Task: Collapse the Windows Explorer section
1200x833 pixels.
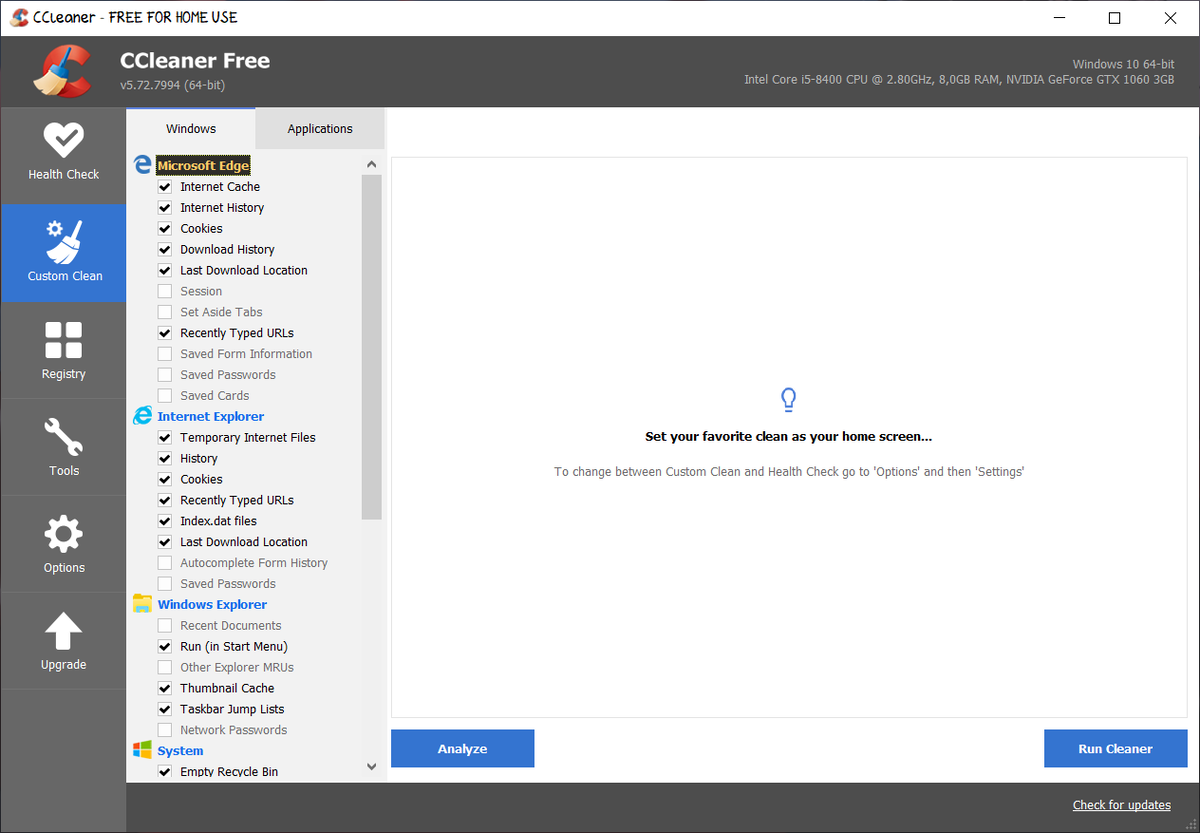Action: [211, 604]
